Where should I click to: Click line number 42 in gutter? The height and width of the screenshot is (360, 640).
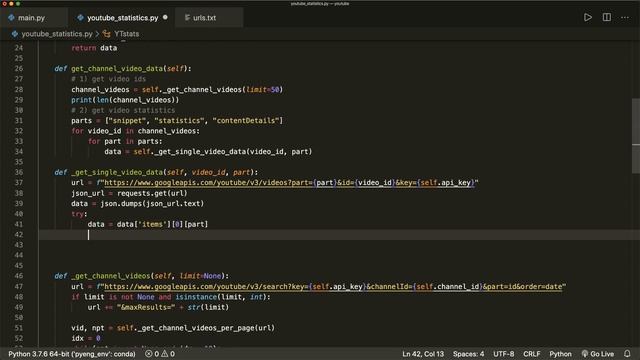pos(19,235)
